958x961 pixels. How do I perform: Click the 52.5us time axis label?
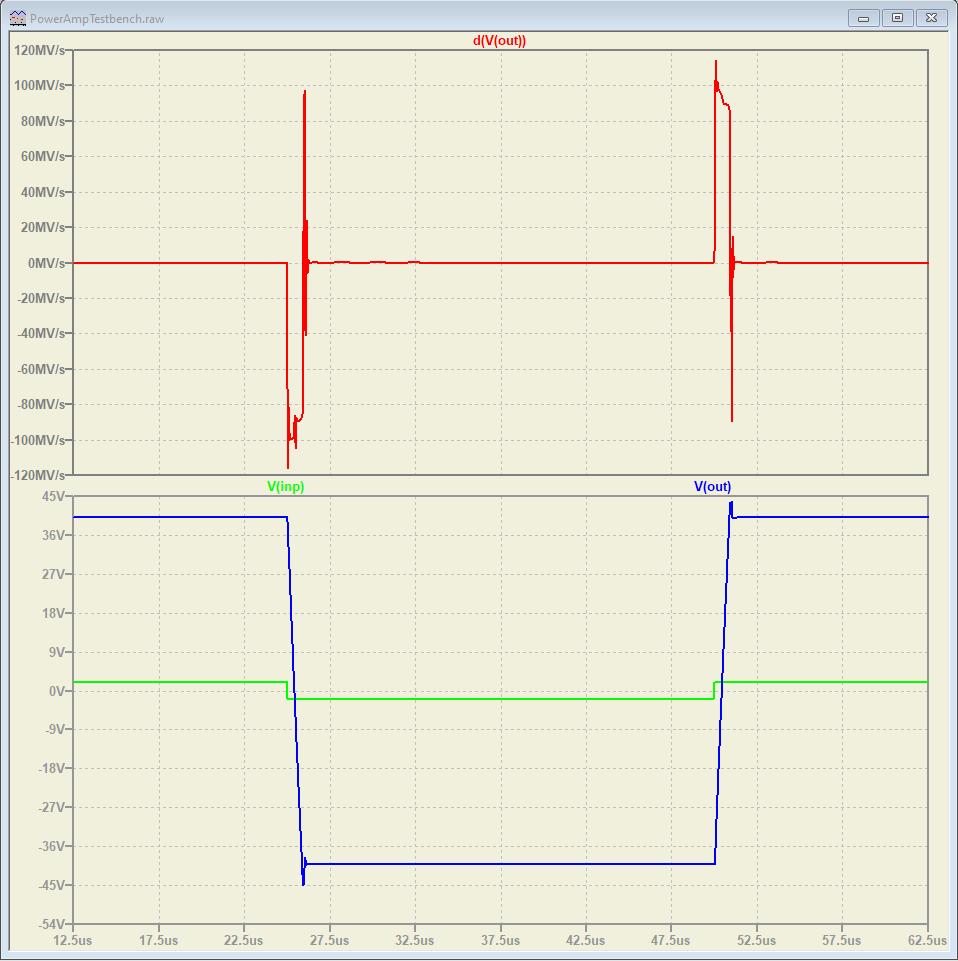(x=756, y=940)
